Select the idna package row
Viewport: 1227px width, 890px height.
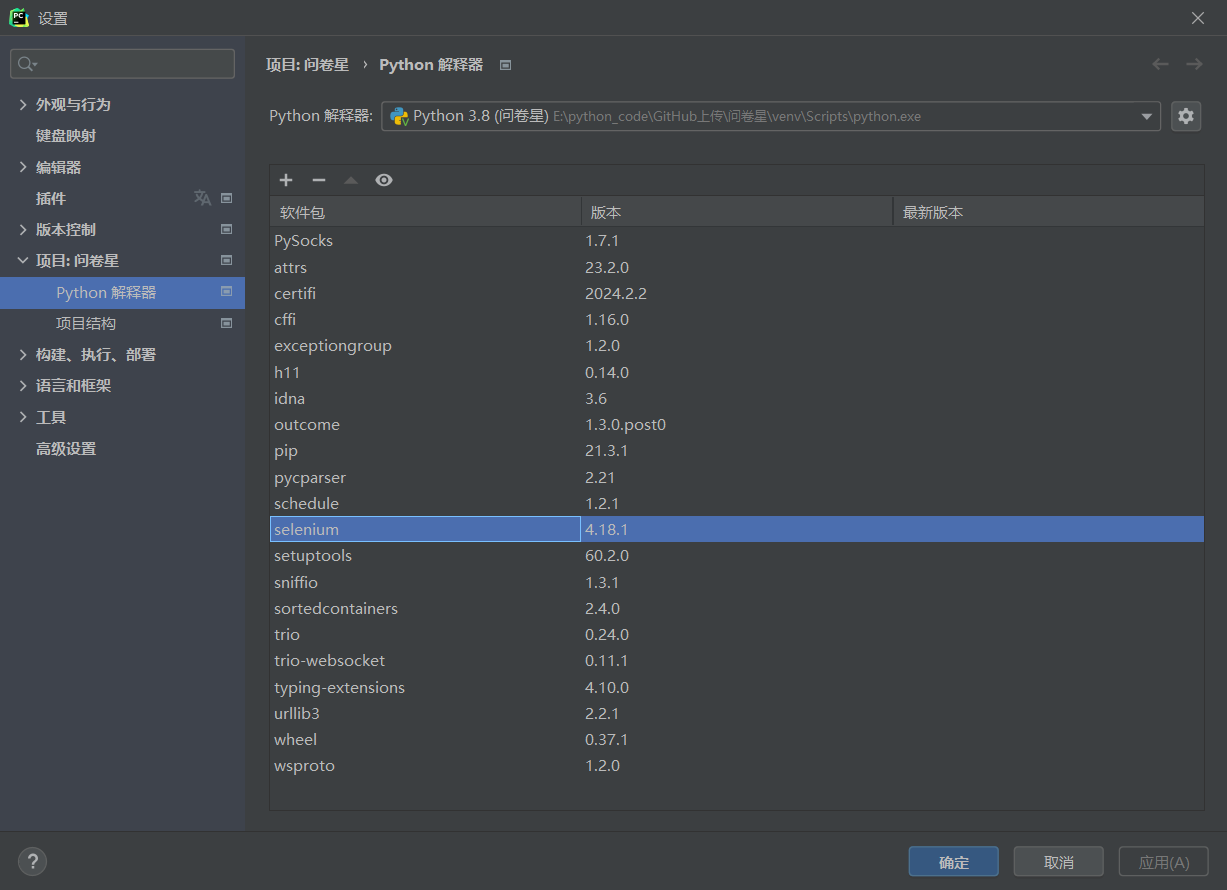737,398
